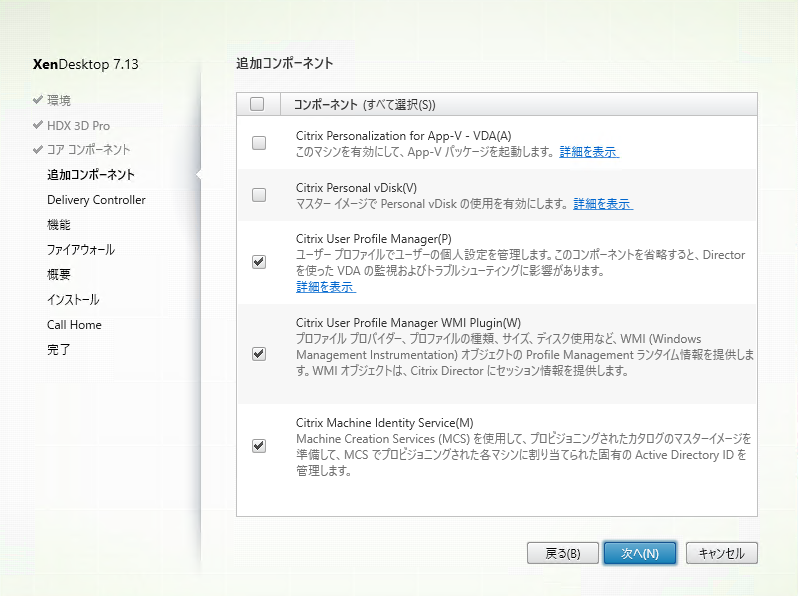Check the select-all components checkbox
Screen dimensions: 798x596
click(257, 104)
